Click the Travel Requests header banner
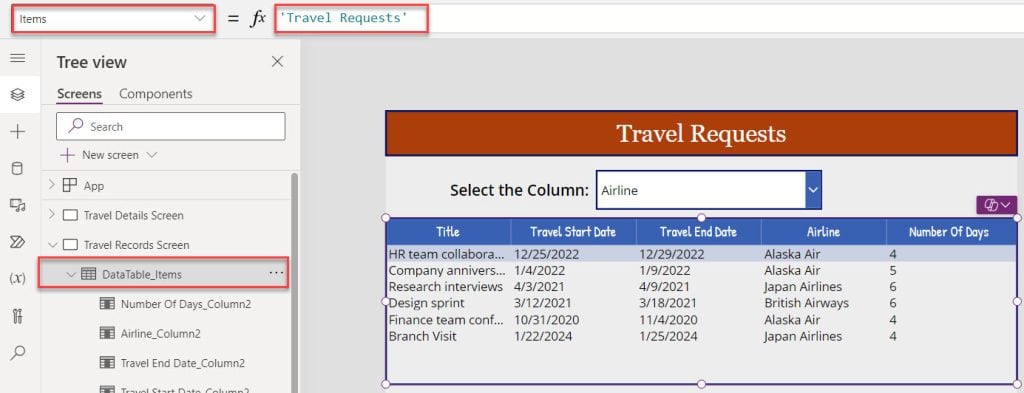Screen dimensions: 1024x393 click(701, 134)
